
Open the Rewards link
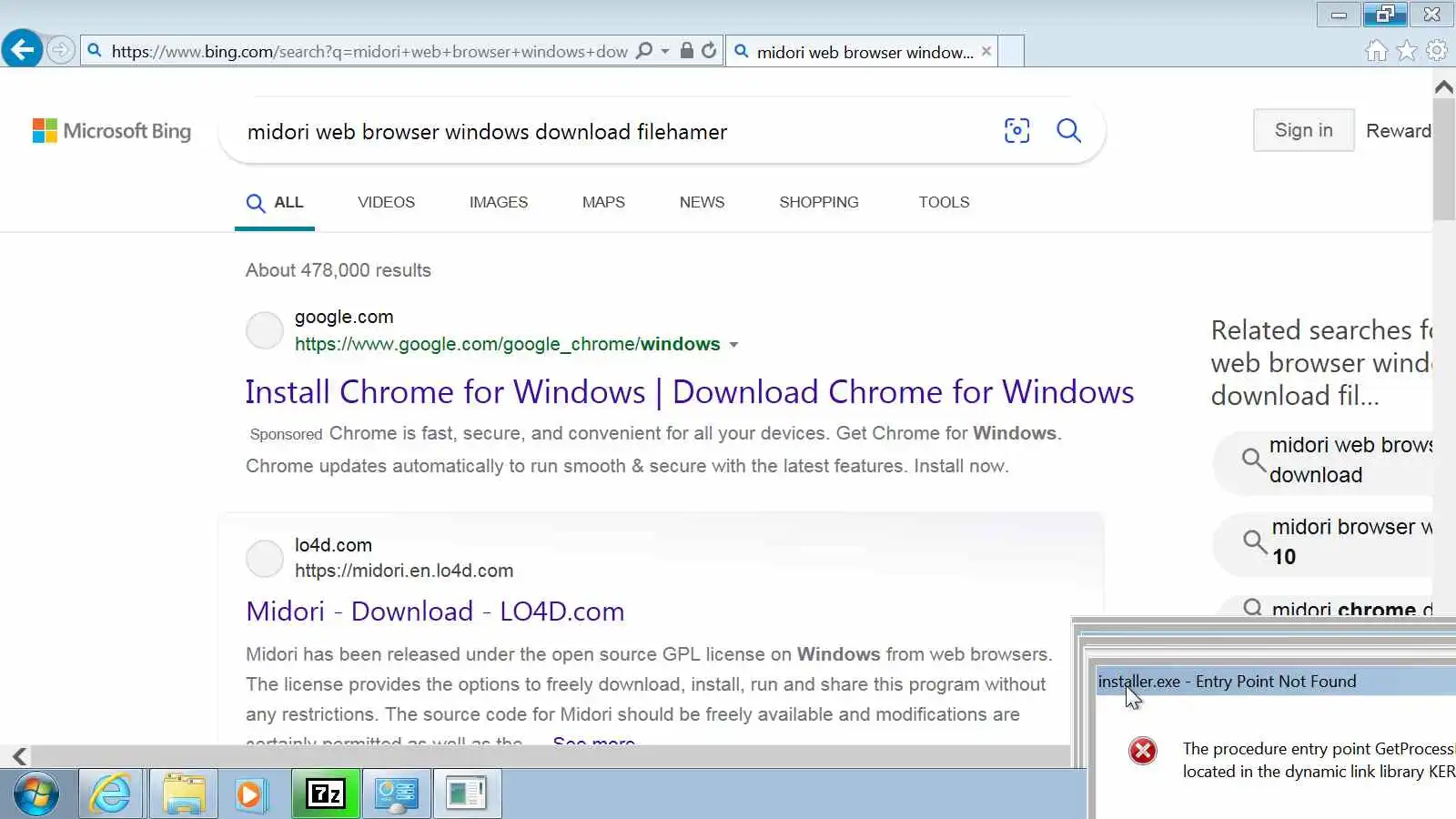click(x=1399, y=130)
